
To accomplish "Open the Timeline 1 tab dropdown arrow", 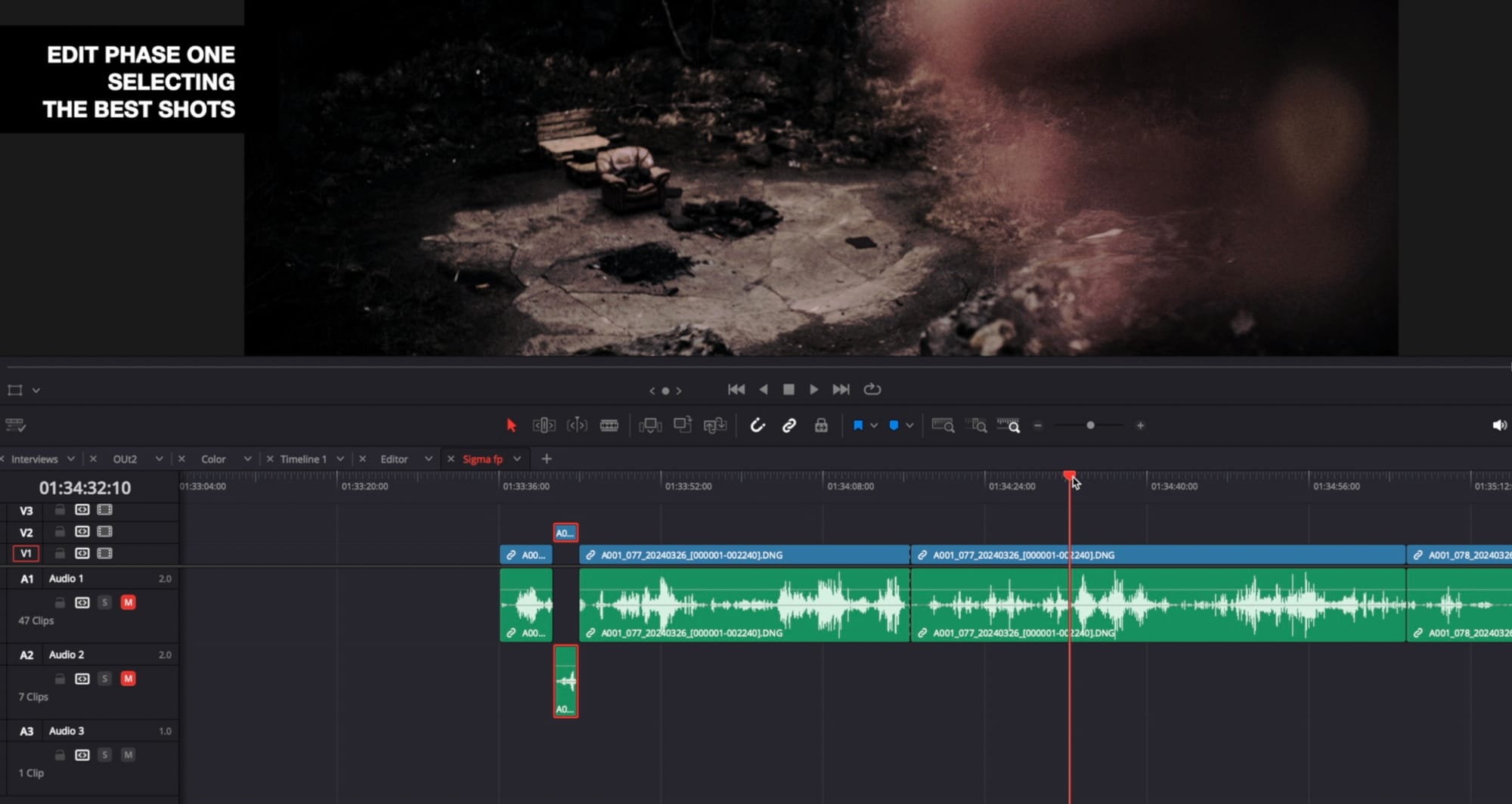I will pyautogui.click(x=340, y=459).
